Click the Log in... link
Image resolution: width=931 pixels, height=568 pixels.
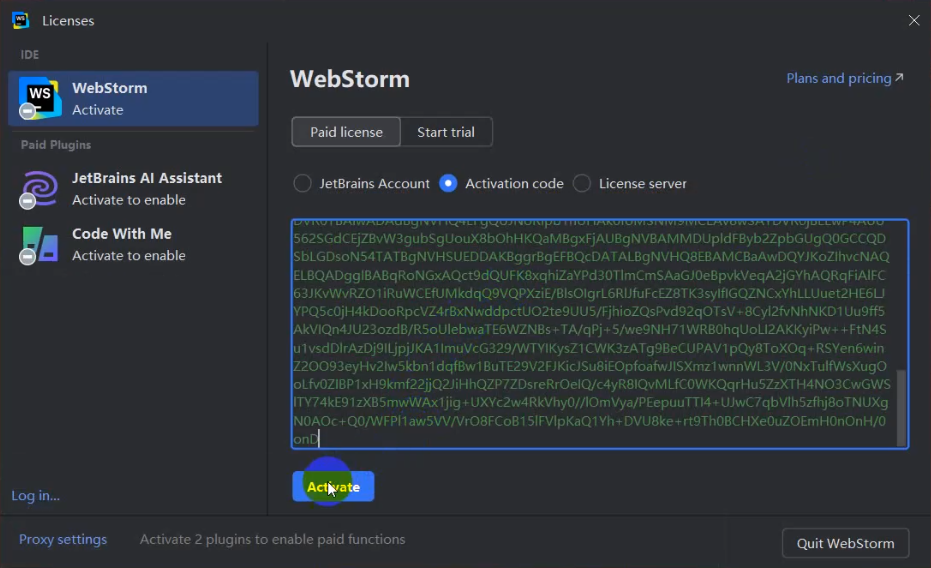36,496
